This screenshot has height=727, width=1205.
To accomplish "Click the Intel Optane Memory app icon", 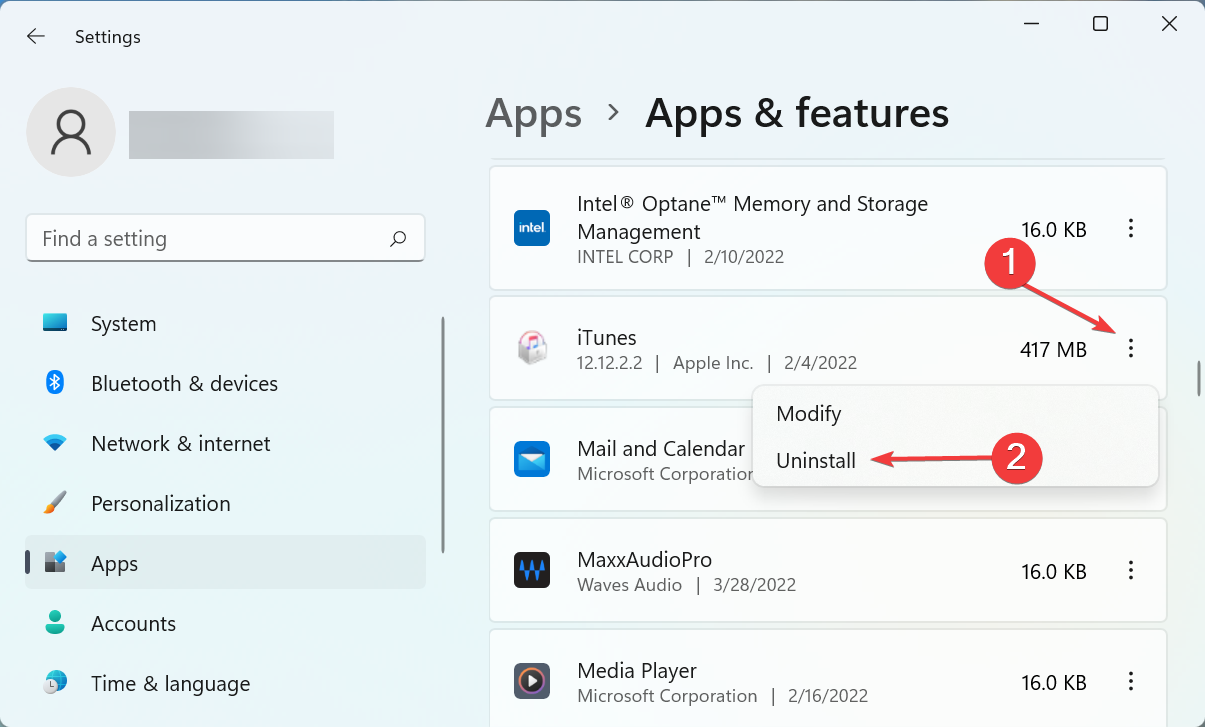I will tap(532, 228).
